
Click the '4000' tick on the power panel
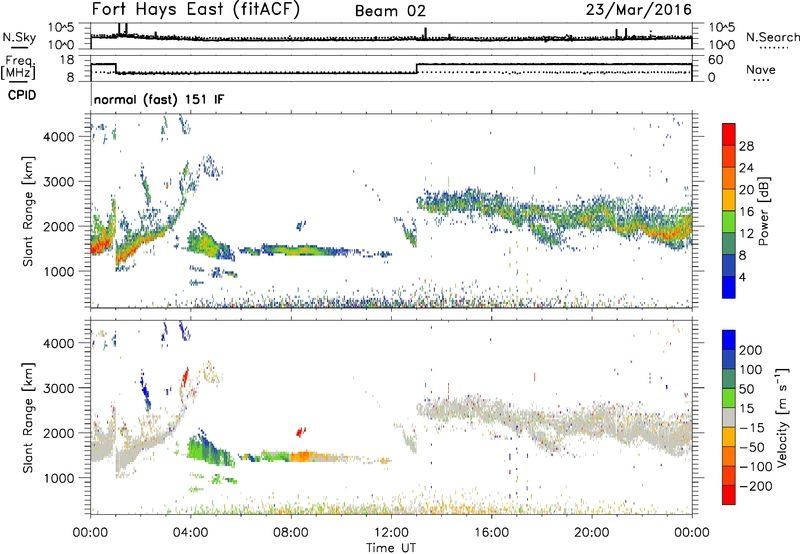59,137
